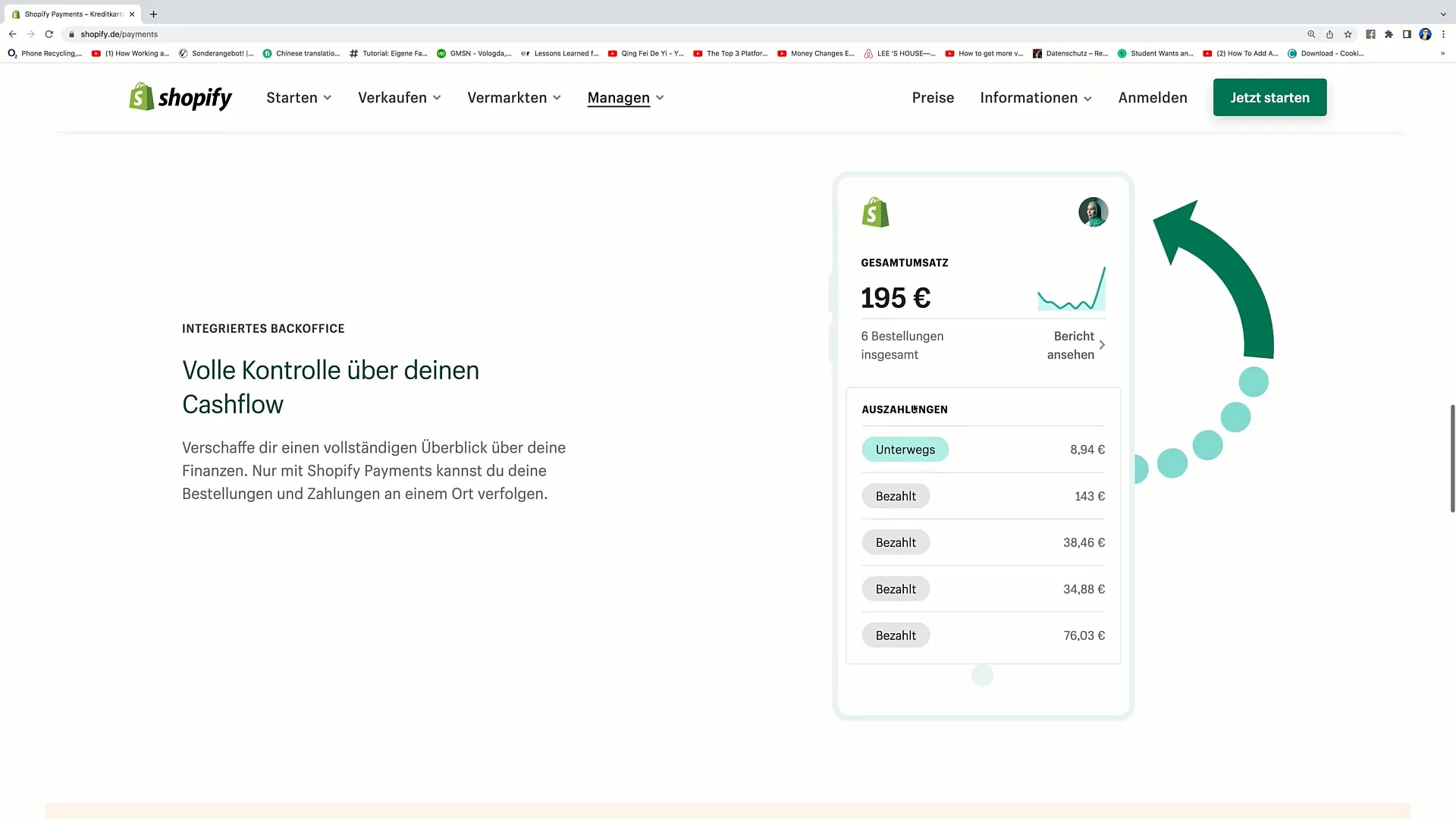Click the 8,94 € payout amount
The height and width of the screenshot is (819, 1456).
click(1087, 450)
